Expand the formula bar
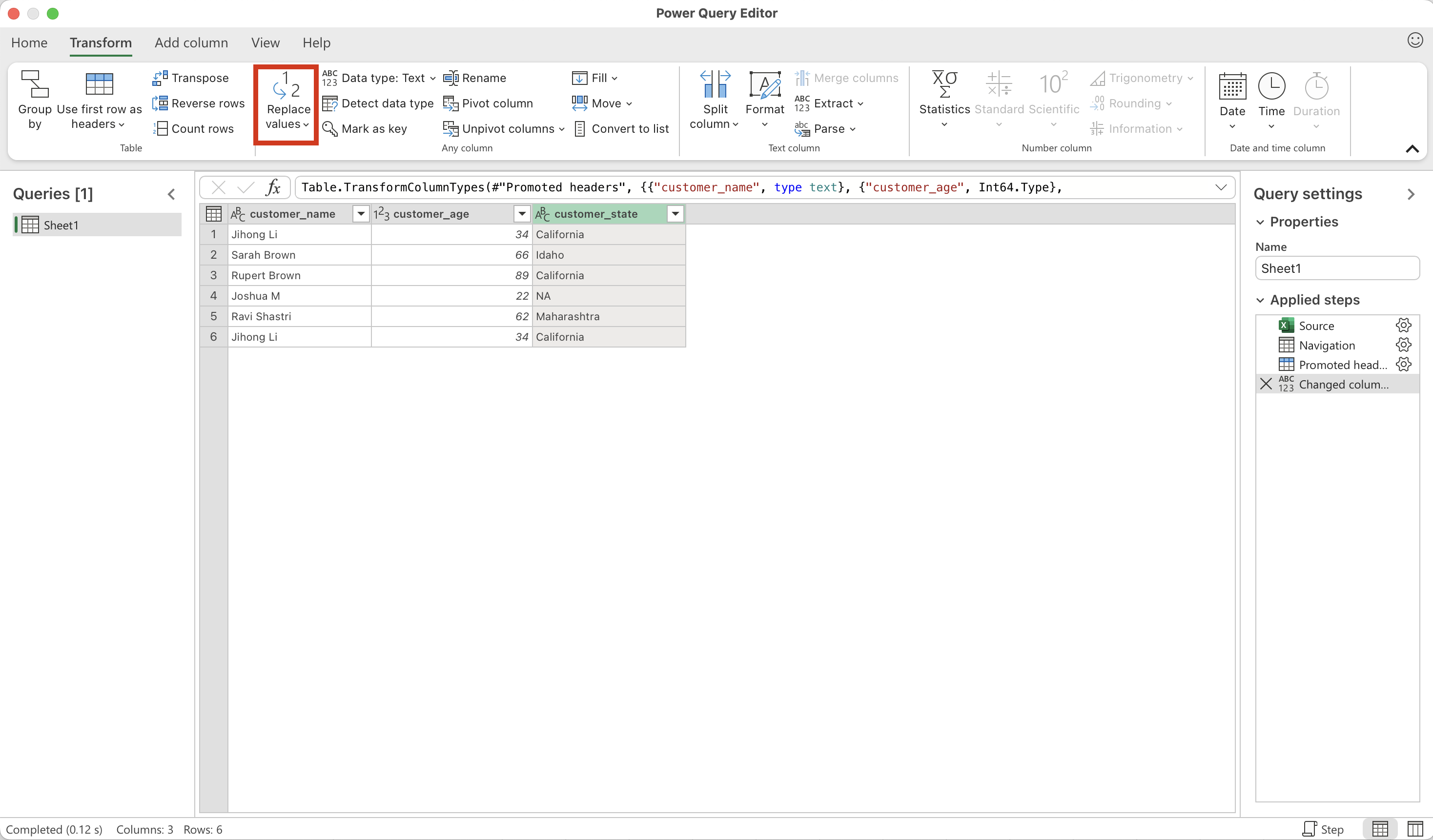 (1220, 187)
